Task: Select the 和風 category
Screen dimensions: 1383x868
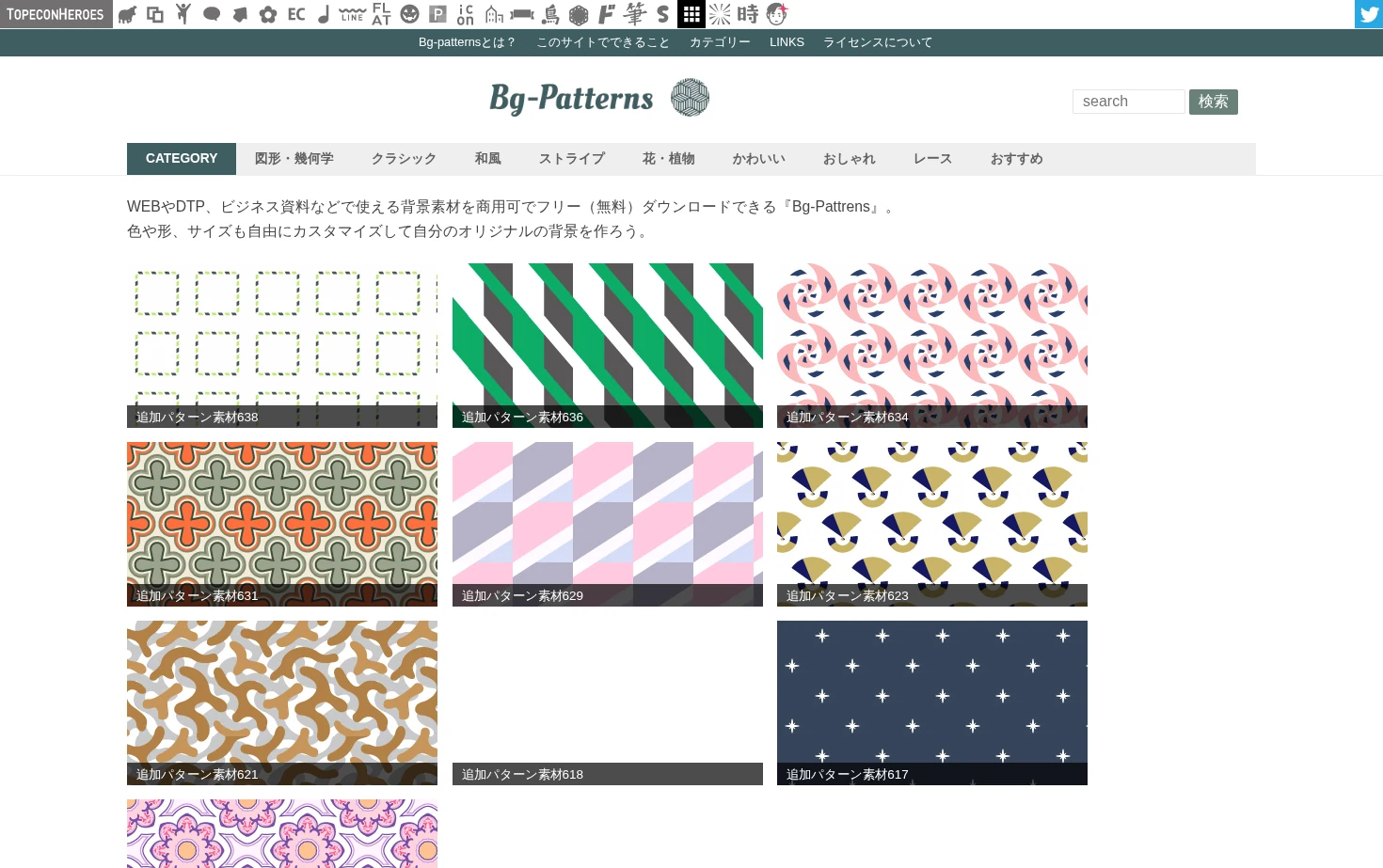Action: tap(487, 159)
